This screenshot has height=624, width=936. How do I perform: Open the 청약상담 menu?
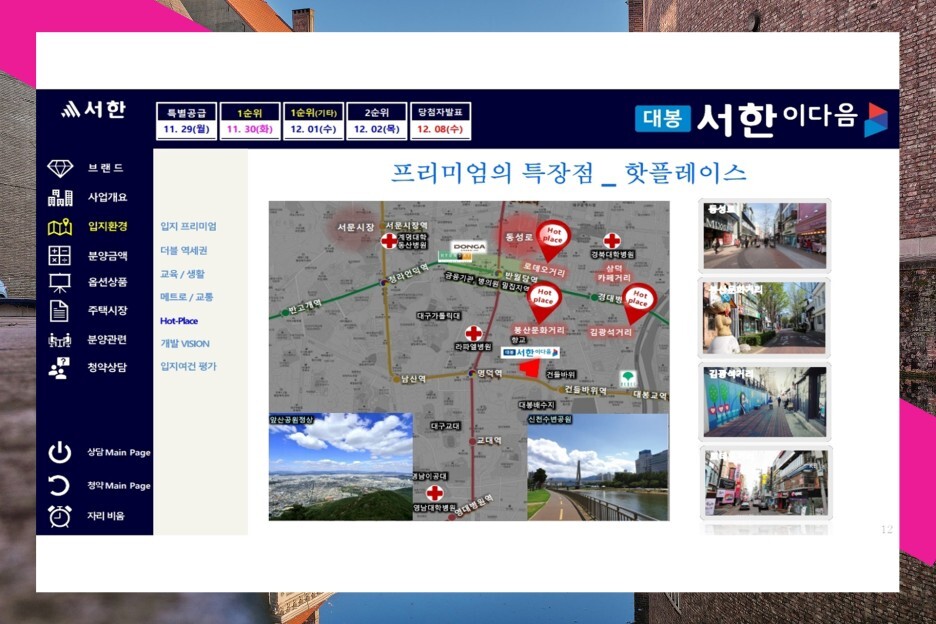107,367
